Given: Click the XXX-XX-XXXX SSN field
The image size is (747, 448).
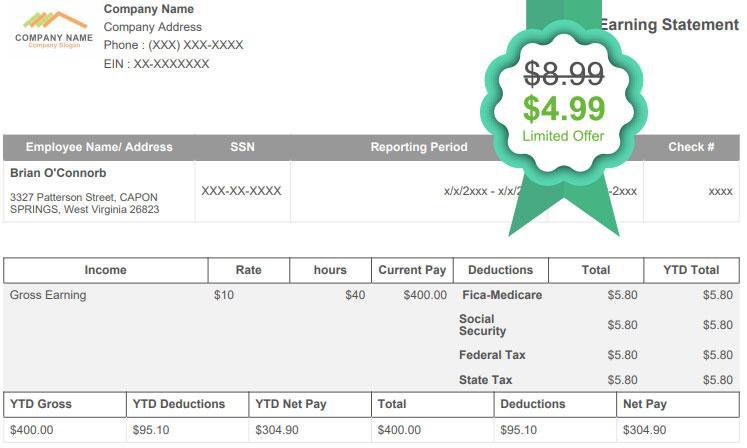Looking at the screenshot, I should (x=241, y=191).
